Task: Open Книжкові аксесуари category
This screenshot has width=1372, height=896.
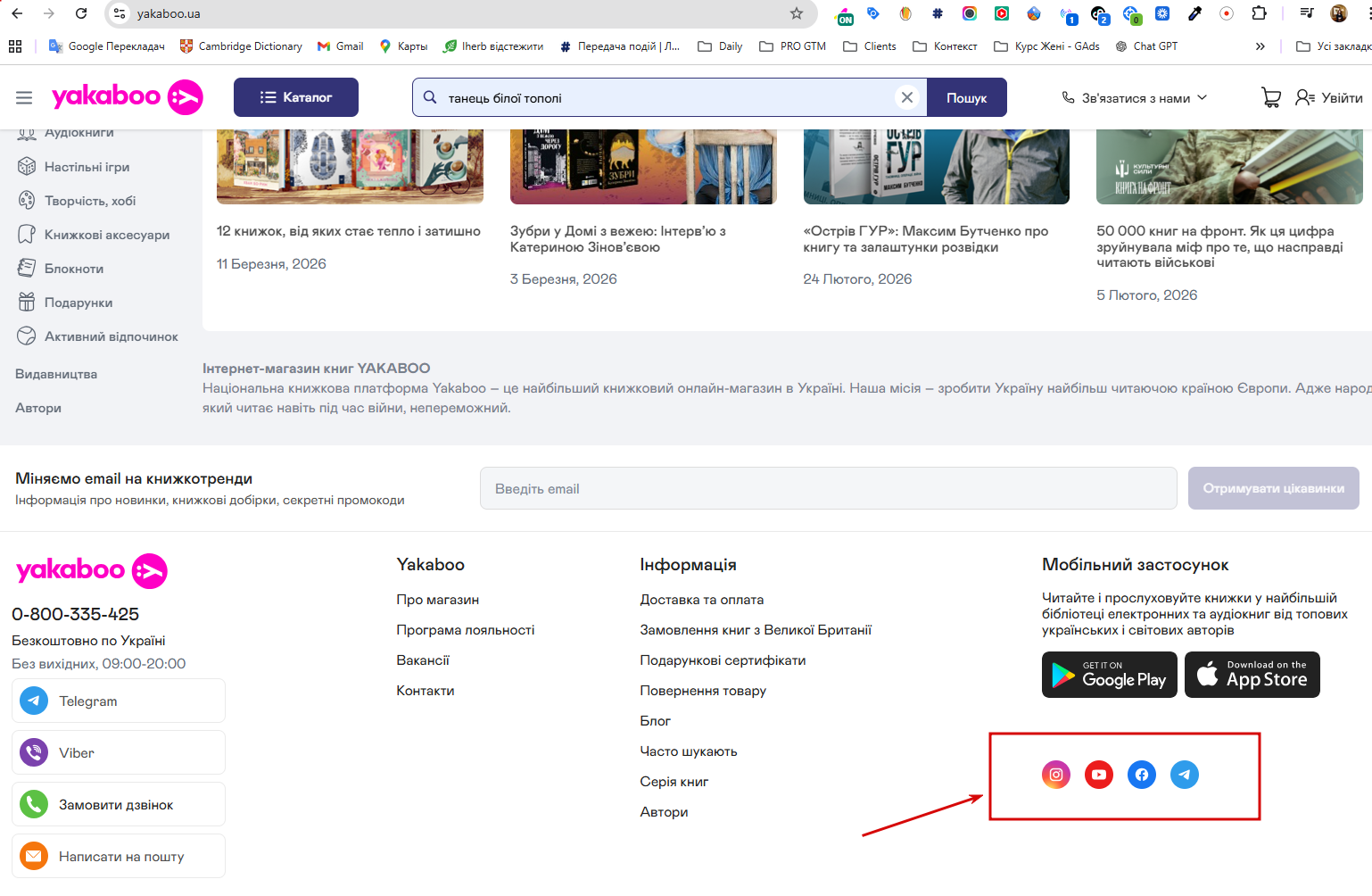Action: 94,235
